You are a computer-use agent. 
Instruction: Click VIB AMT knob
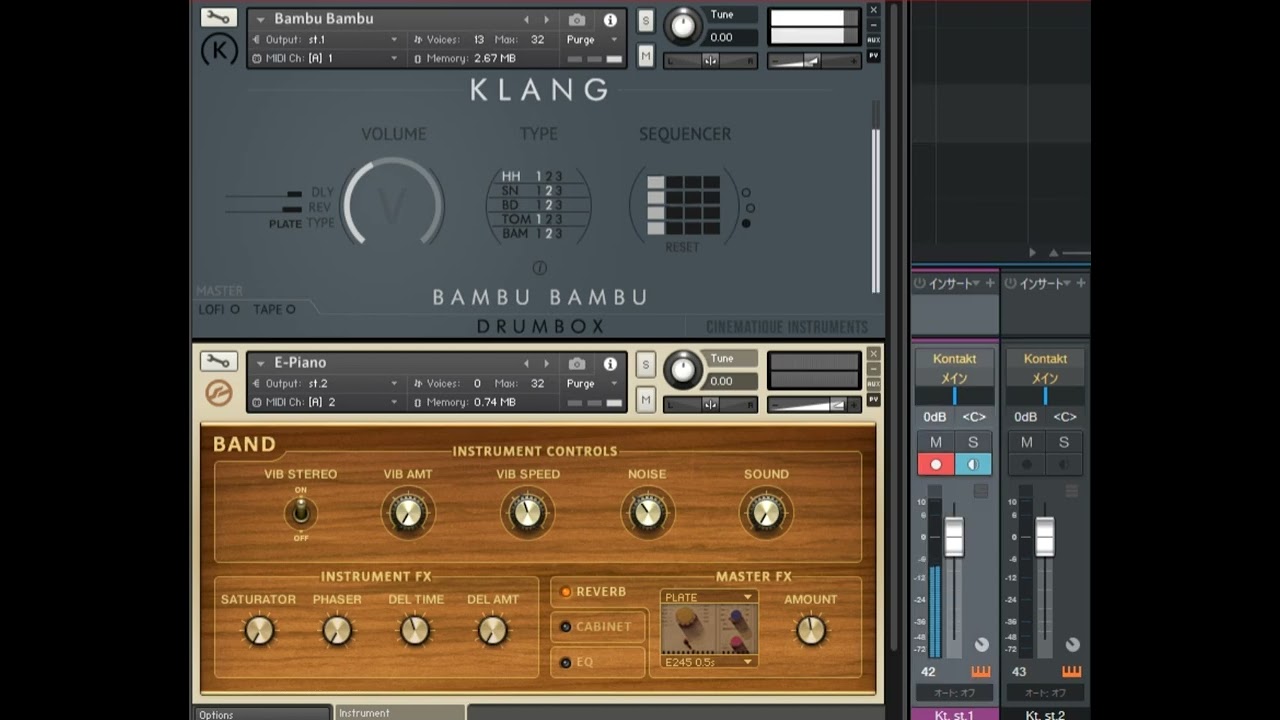coord(408,513)
